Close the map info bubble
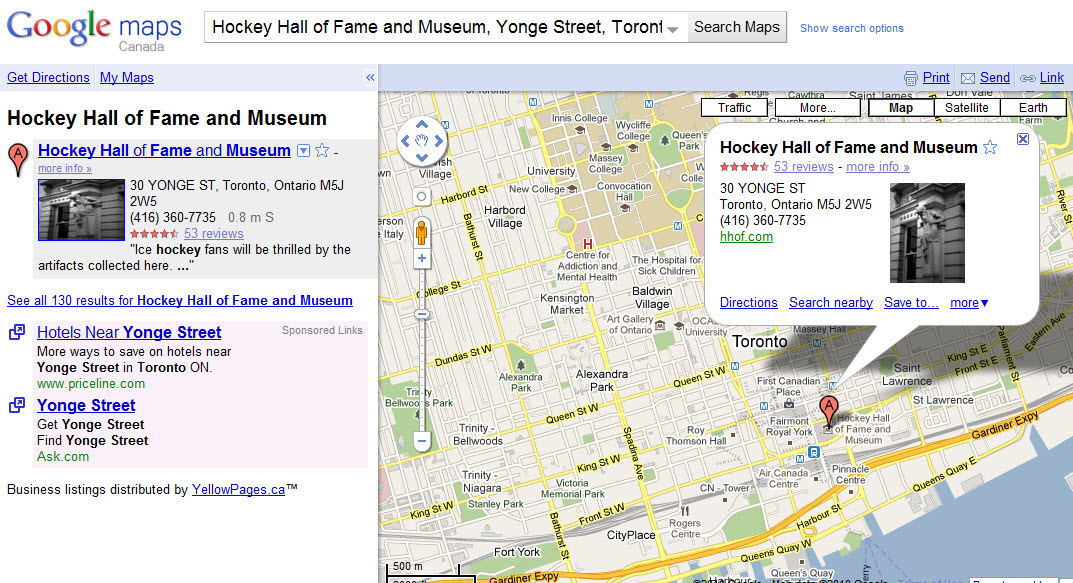Screen dimensions: 1073x583 1022,139
